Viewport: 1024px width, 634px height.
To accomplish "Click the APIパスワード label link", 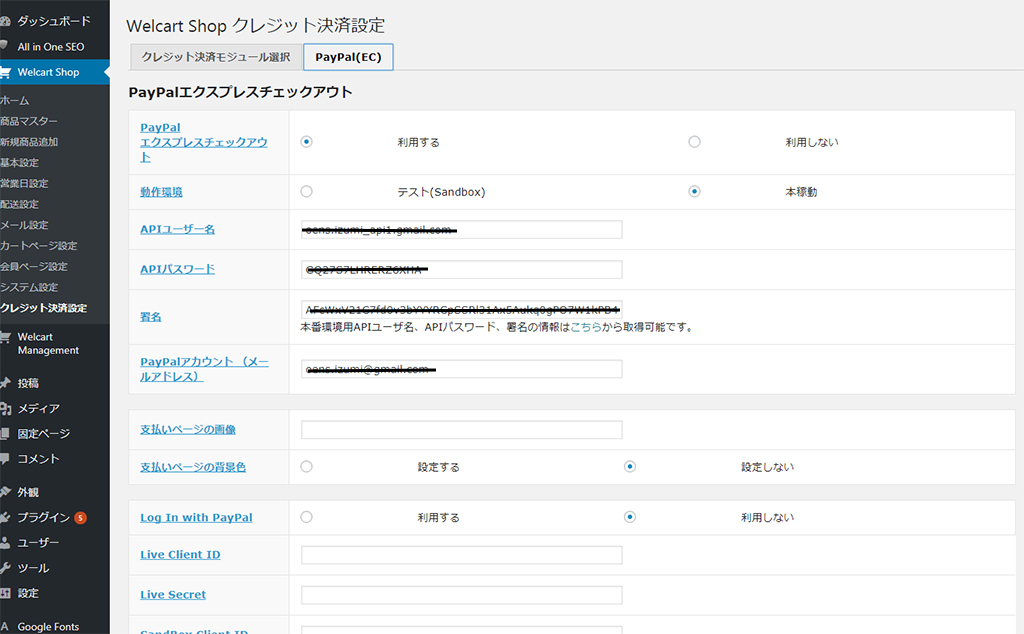I will (177, 269).
